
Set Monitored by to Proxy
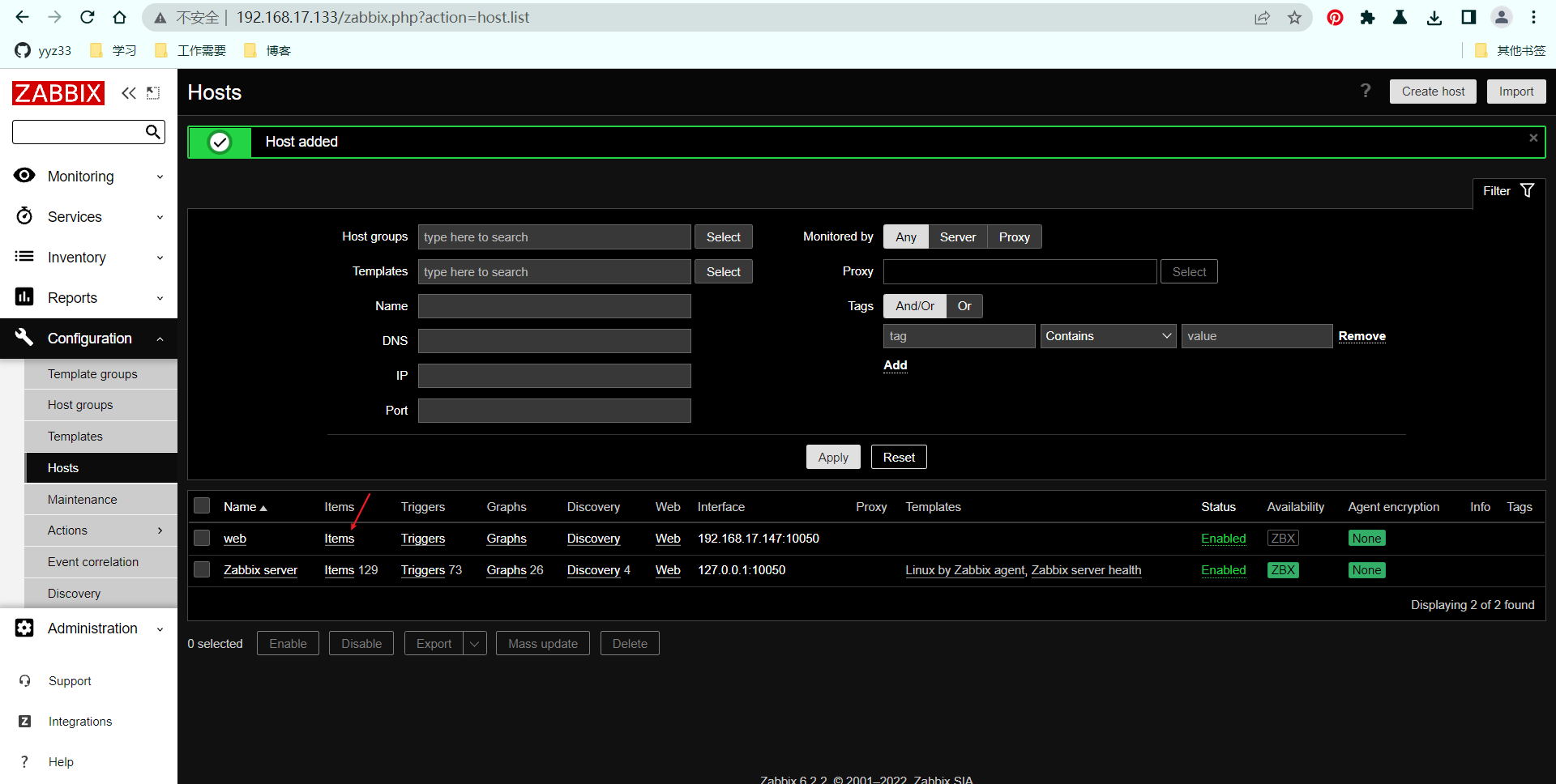(x=1015, y=236)
